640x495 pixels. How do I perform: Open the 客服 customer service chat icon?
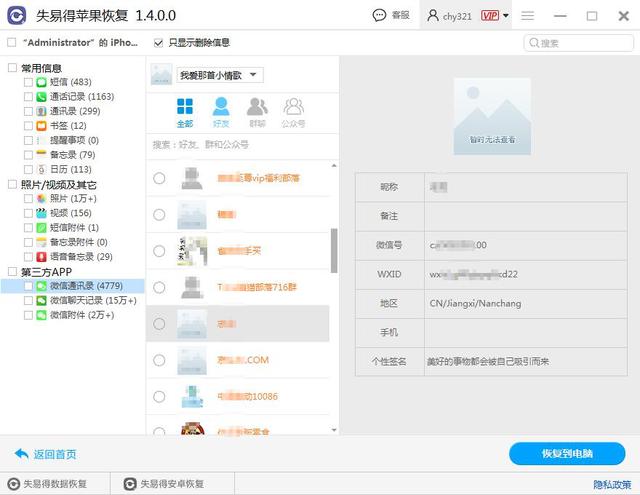click(379, 16)
